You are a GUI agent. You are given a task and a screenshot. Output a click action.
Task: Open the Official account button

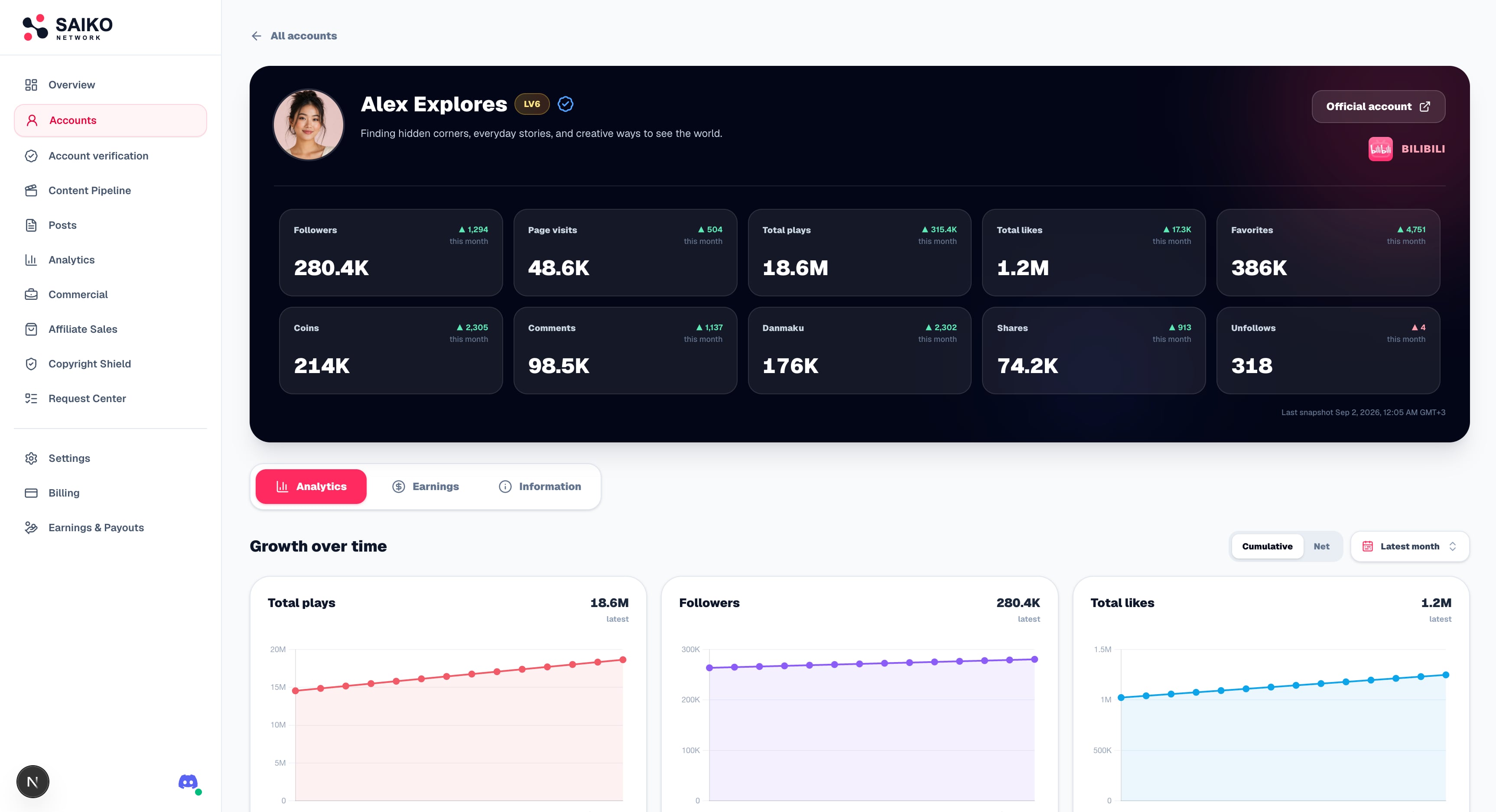[1378, 106]
